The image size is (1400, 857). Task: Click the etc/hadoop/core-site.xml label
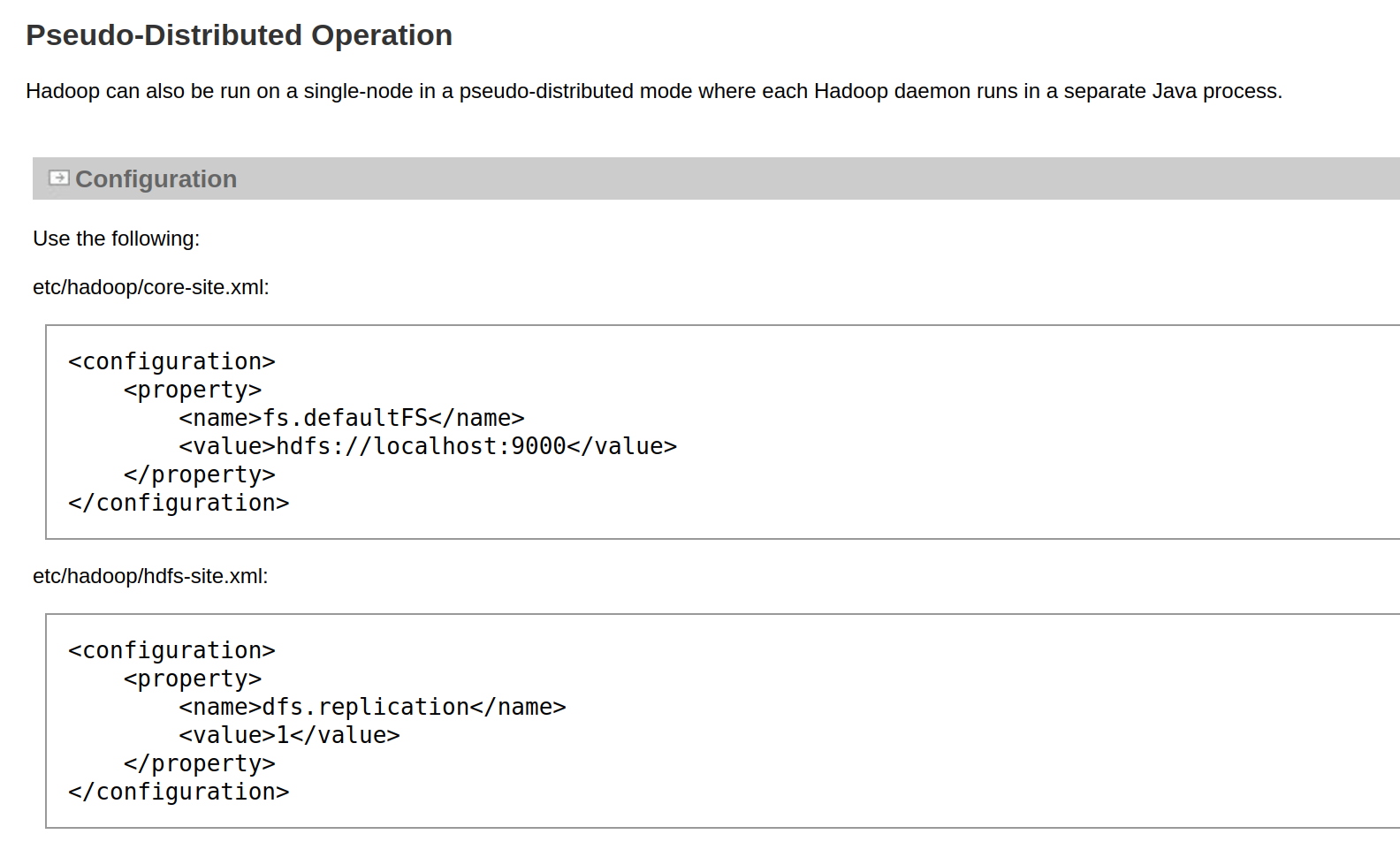[150, 287]
